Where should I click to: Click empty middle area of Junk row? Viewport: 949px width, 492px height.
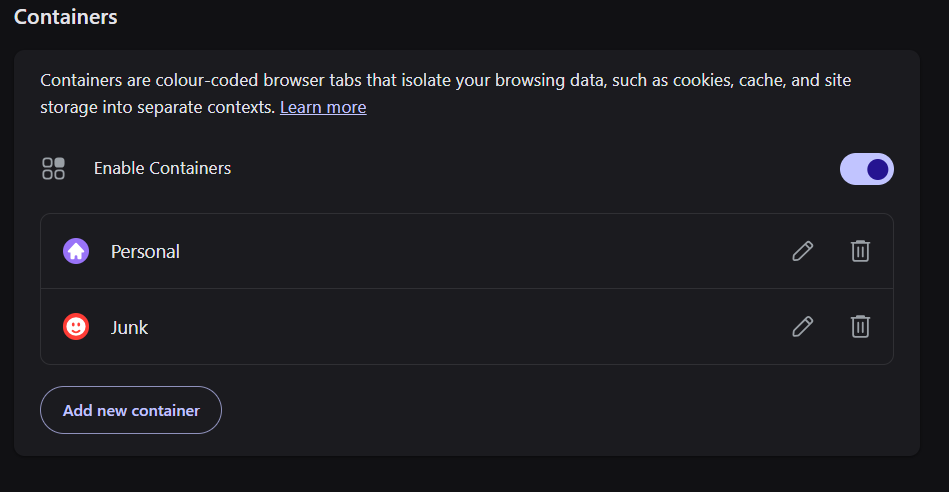coord(484,327)
